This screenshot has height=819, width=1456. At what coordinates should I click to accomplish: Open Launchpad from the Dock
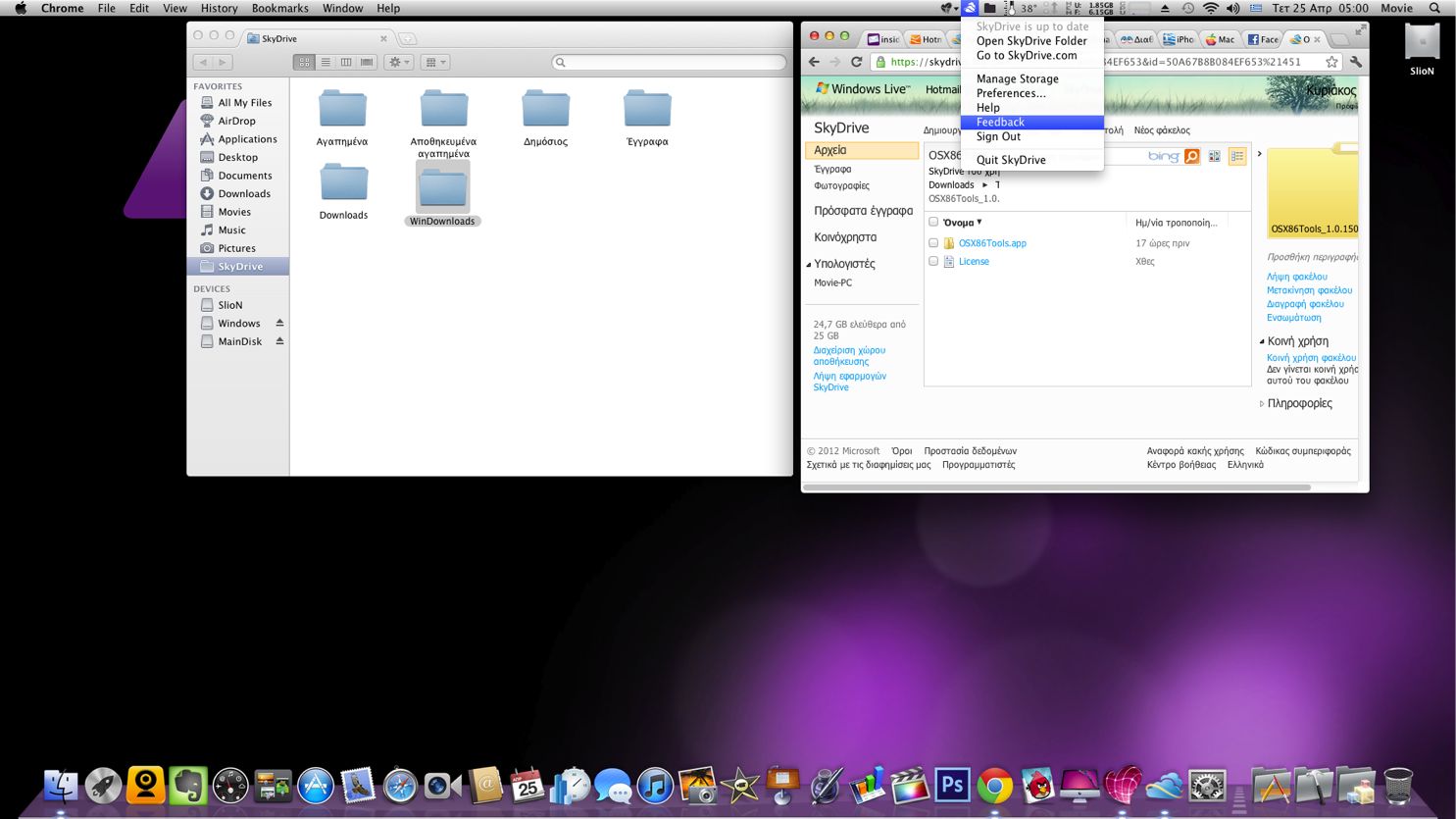coord(103,785)
